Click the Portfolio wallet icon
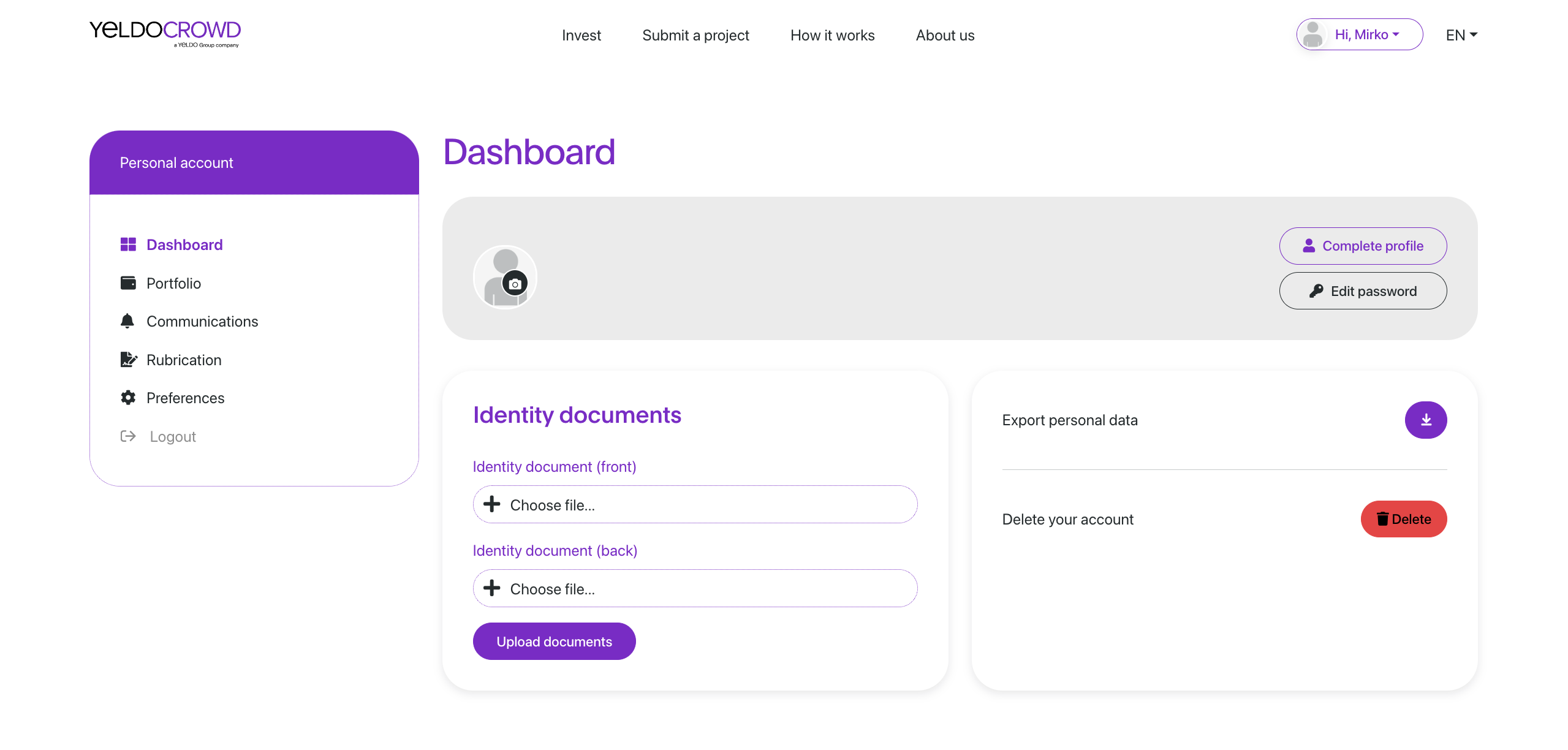 click(x=128, y=283)
